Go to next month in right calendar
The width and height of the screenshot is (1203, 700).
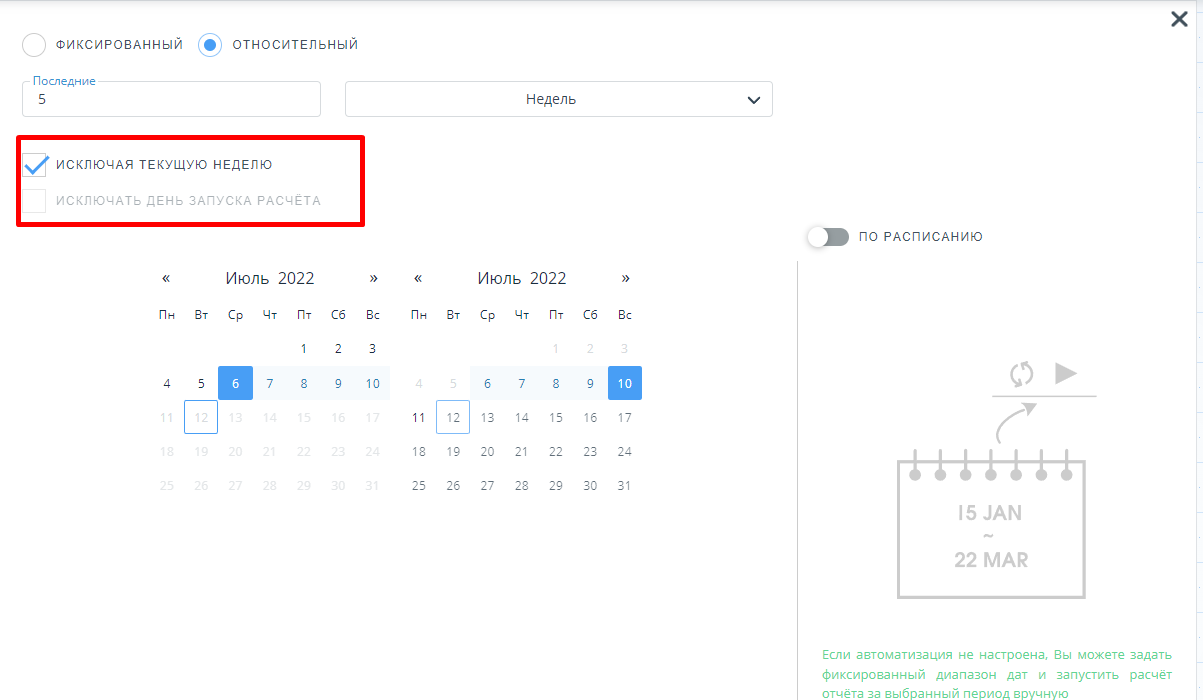pos(626,278)
